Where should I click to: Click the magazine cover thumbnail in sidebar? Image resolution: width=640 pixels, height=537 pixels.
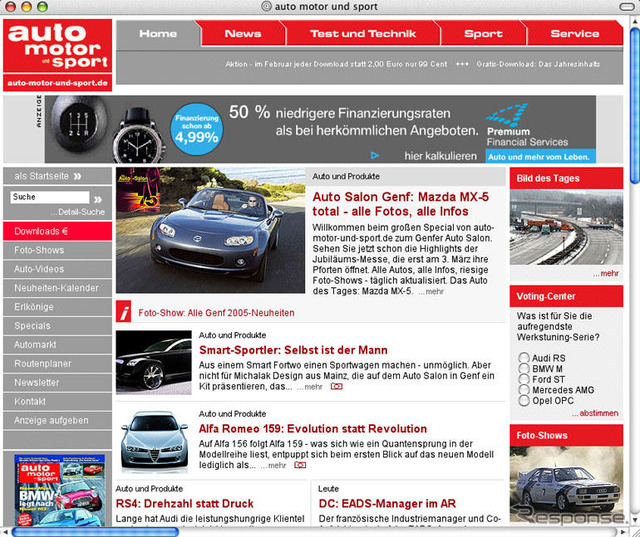coord(60,490)
